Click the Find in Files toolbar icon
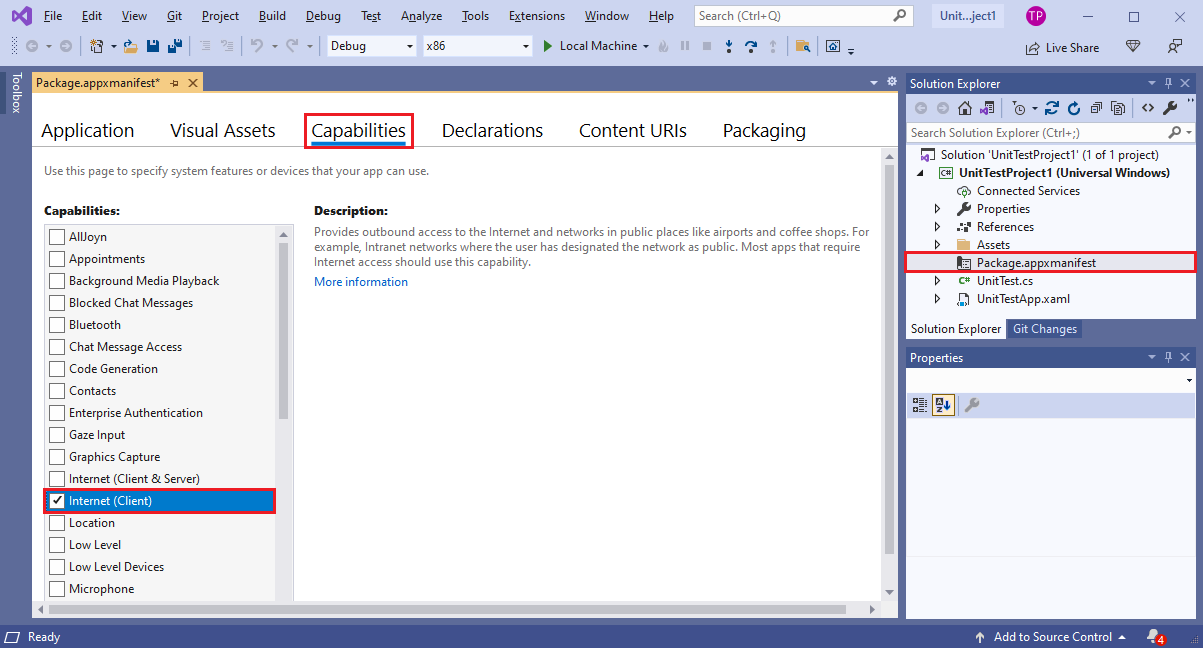The width and height of the screenshot is (1203, 648). (802, 46)
